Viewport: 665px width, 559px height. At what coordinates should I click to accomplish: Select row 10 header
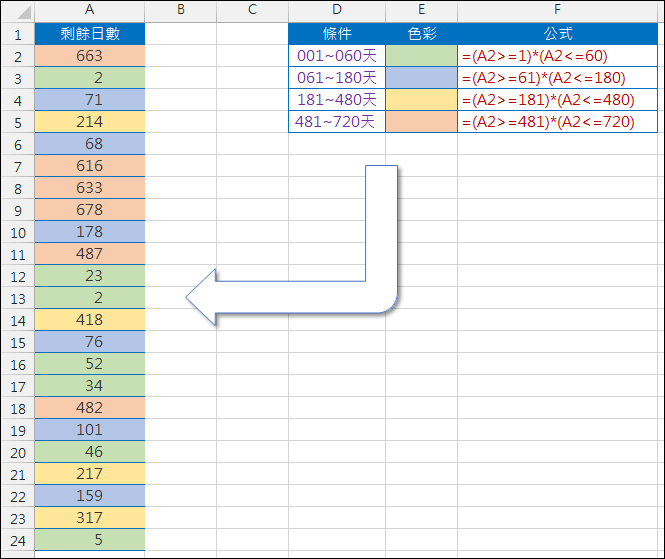click(x=17, y=232)
